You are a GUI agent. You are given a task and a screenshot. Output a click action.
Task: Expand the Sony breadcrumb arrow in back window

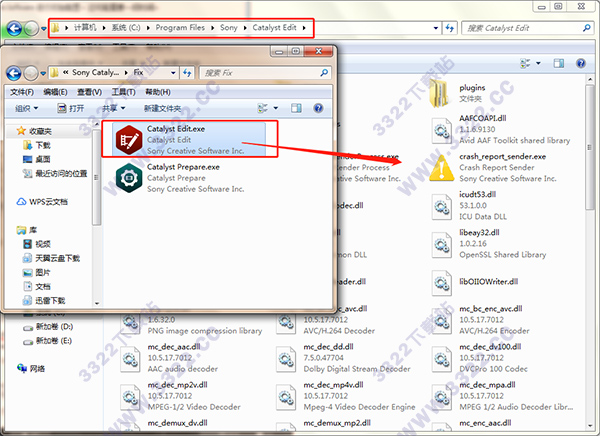(245, 28)
